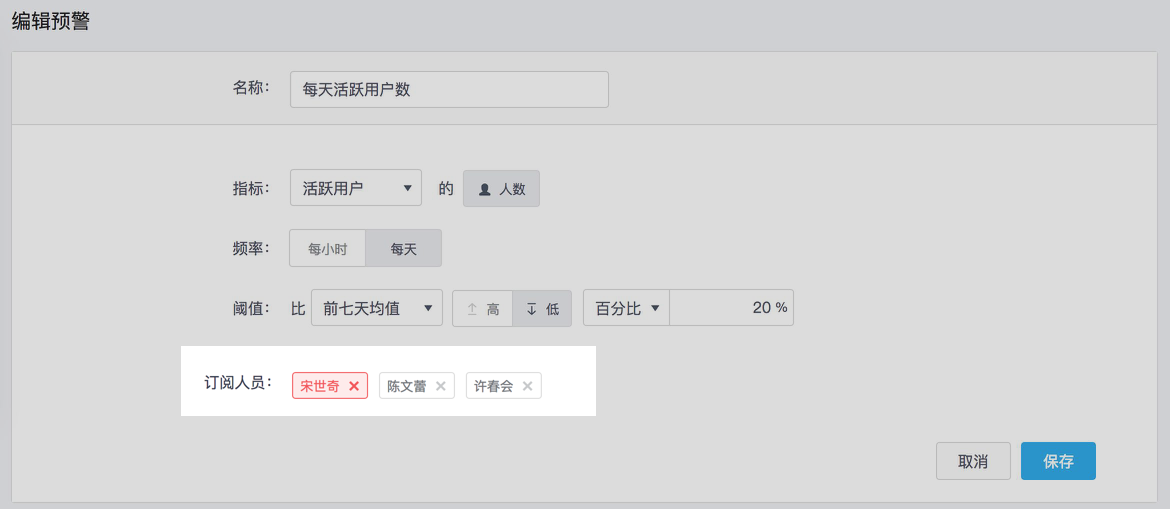This screenshot has height=509, width=1170.
Task: Click the down arrow icon for 低
Action: 531,309
